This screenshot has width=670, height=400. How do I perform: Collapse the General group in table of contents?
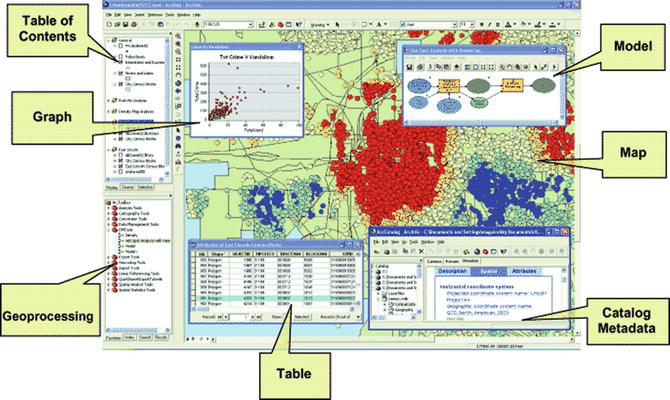(x=109, y=40)
